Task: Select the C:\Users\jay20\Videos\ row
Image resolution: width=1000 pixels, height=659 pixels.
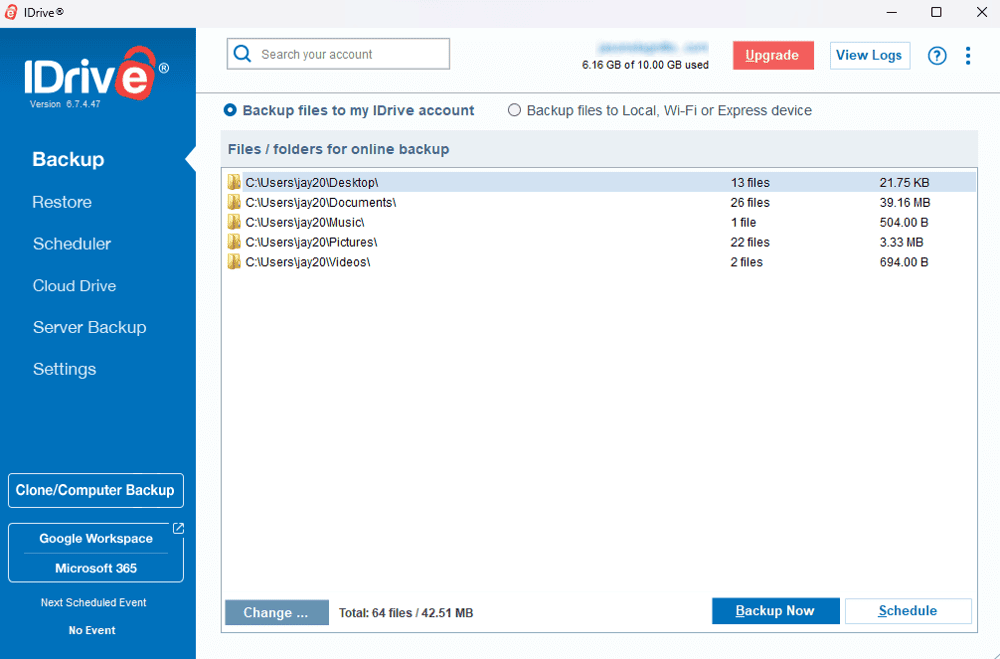Action: pos(601,262)
